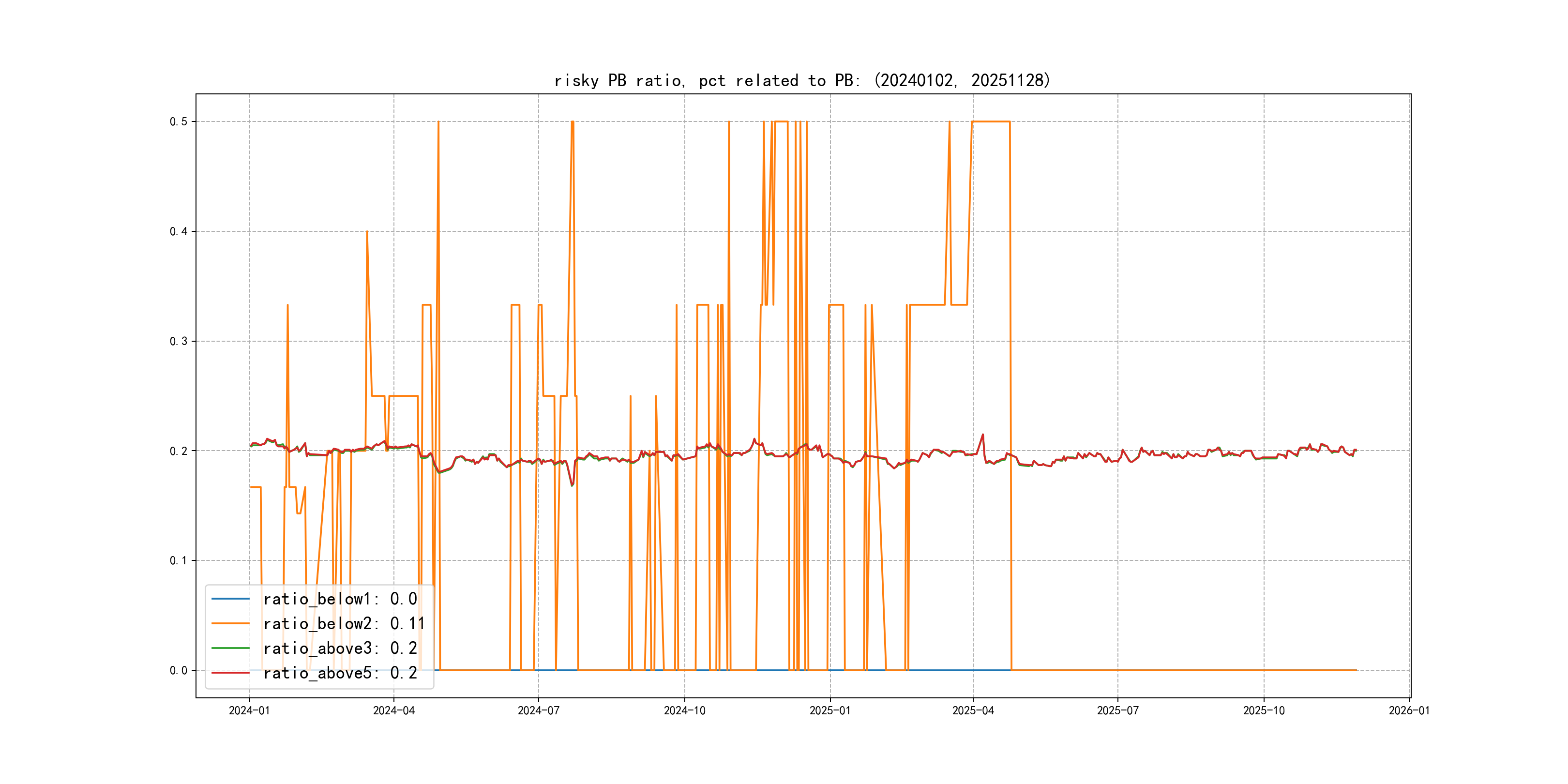Click the 2025-07 x-axis tick label
Screen dimensions: 1568x784
[x=1117, y=711]
